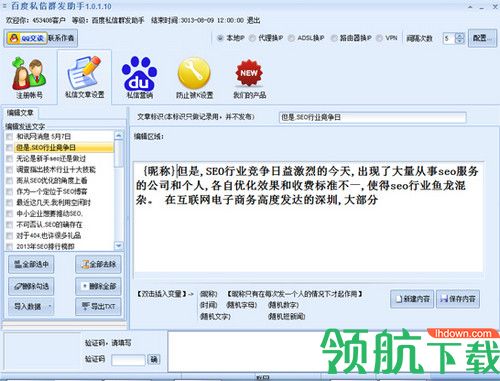Screen dimensions: 500x381
Task: Open the 导入数据 dropdown button
Action: tap(31, 306)
